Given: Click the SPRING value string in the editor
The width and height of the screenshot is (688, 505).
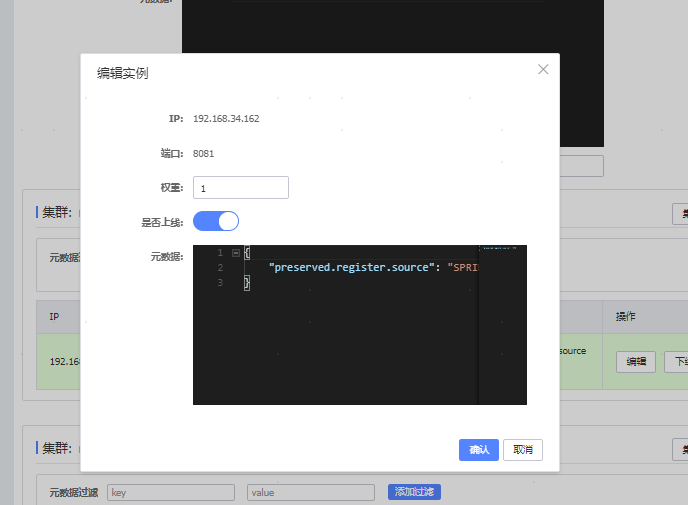Looking at the screenshot, I should 462,268.
